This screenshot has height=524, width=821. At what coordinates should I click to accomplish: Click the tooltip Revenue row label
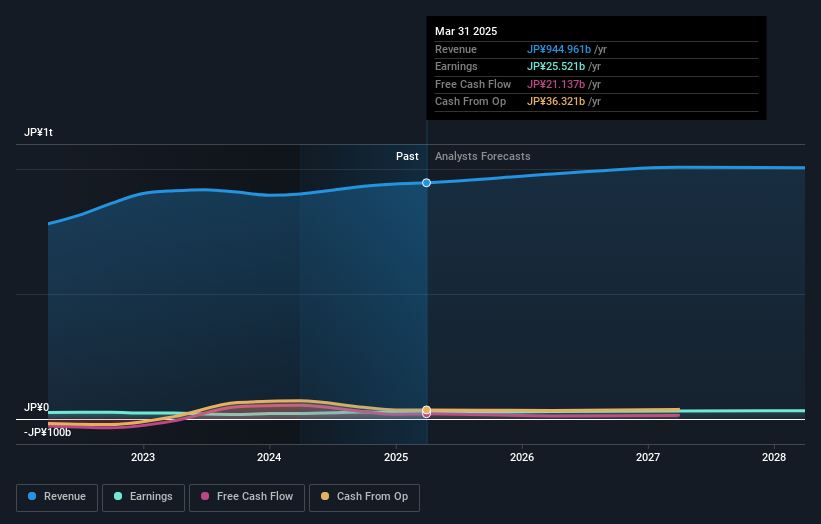coord(456,49)
